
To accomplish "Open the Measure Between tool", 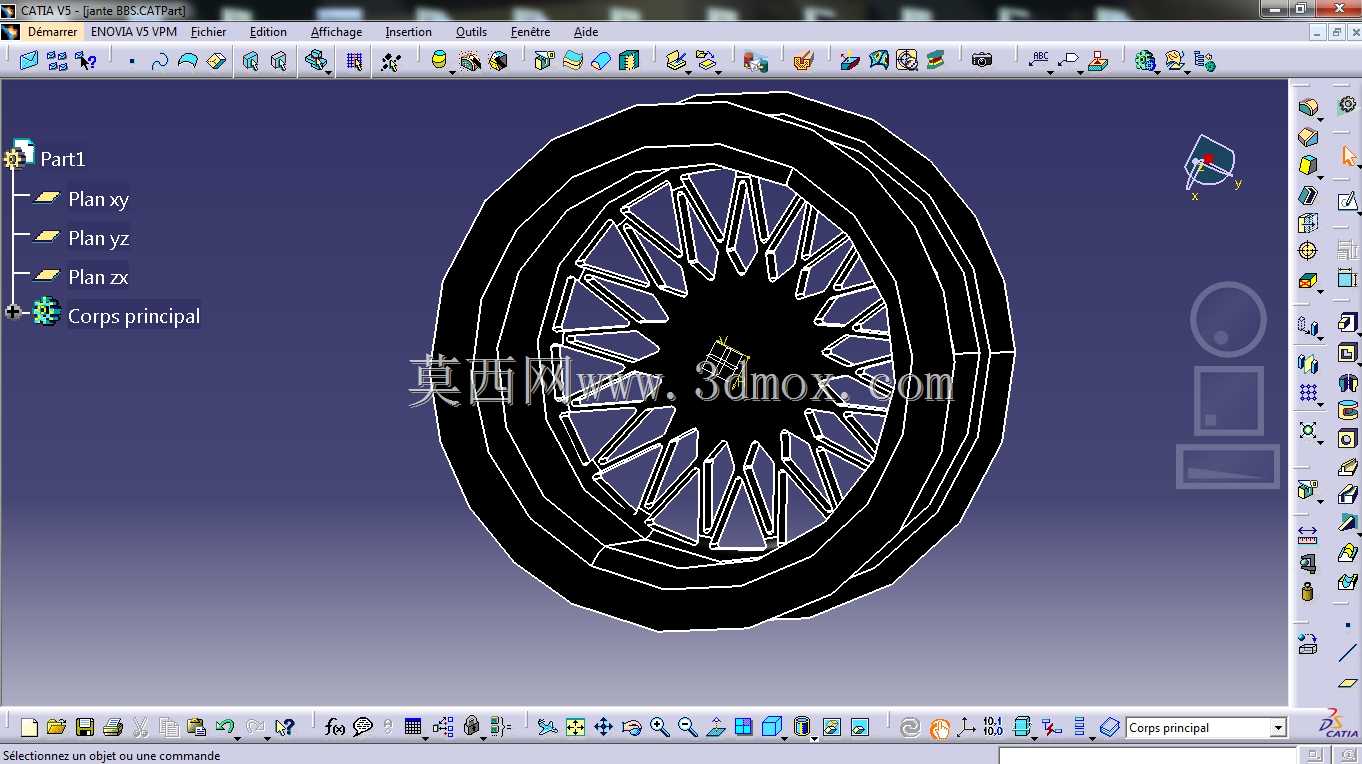I will (1307, 534).
